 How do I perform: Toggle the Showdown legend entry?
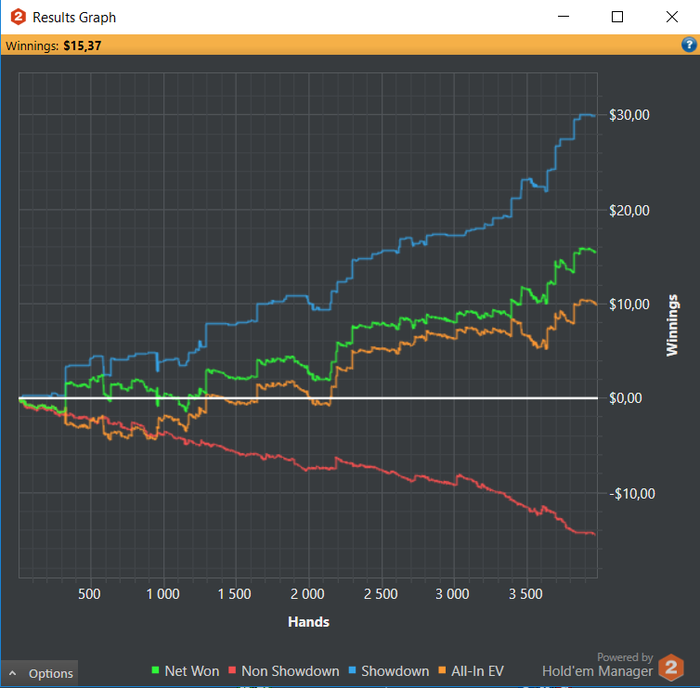[388, 671]
